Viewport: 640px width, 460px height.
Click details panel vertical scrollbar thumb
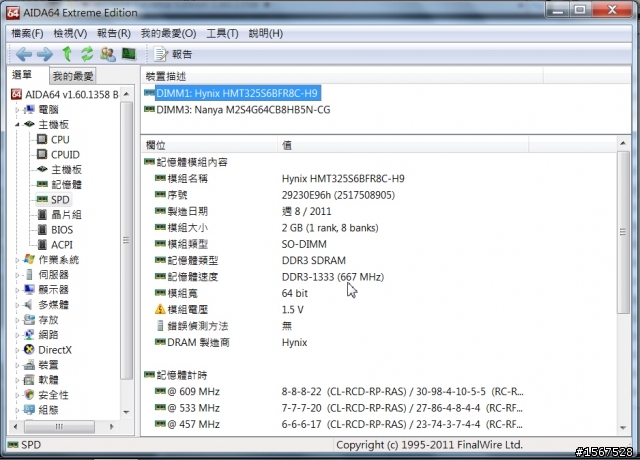click(x=623, y=232)
